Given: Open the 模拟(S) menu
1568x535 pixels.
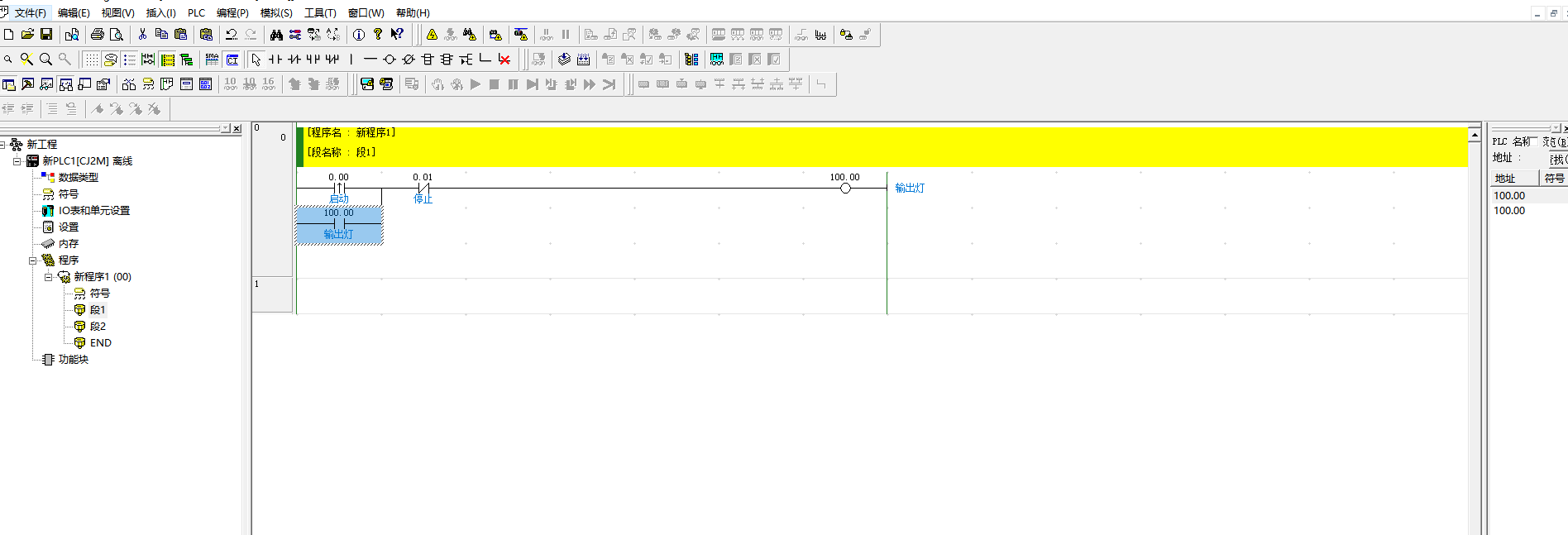Looking at the screenshot, I should pos(276,12).
